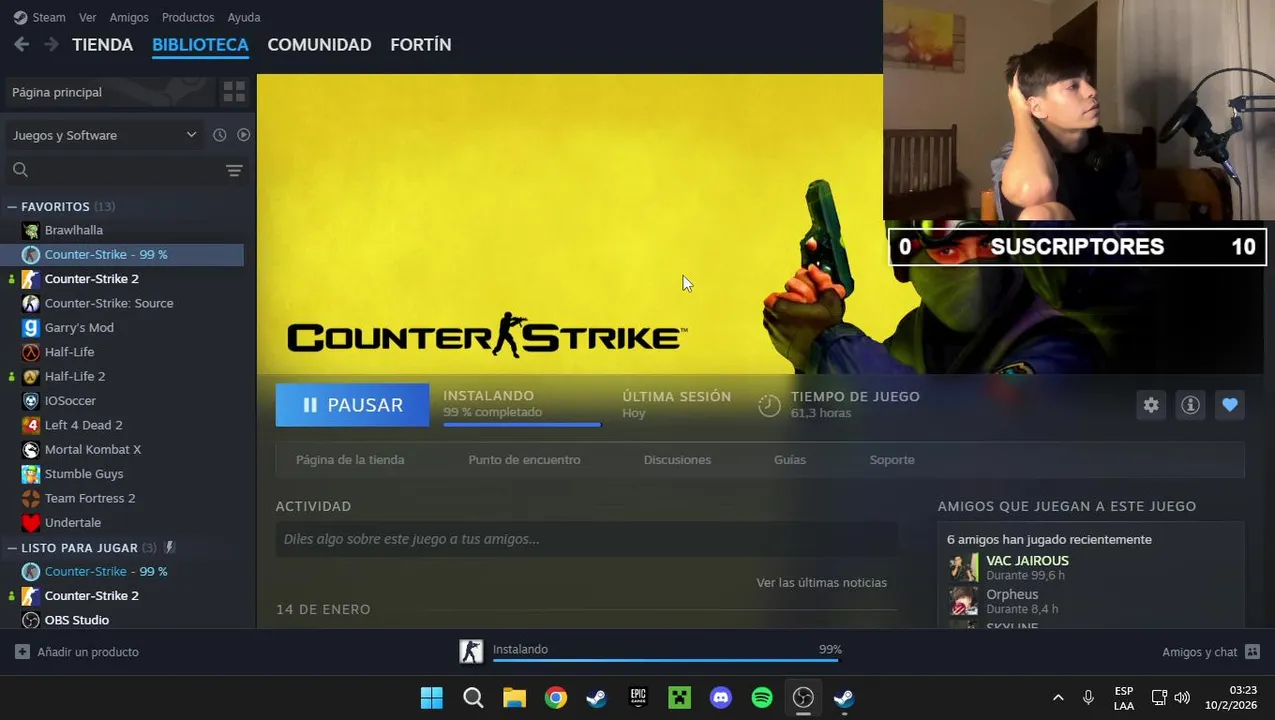Pause the Counter-Strike installation

(x=352, y=405)
